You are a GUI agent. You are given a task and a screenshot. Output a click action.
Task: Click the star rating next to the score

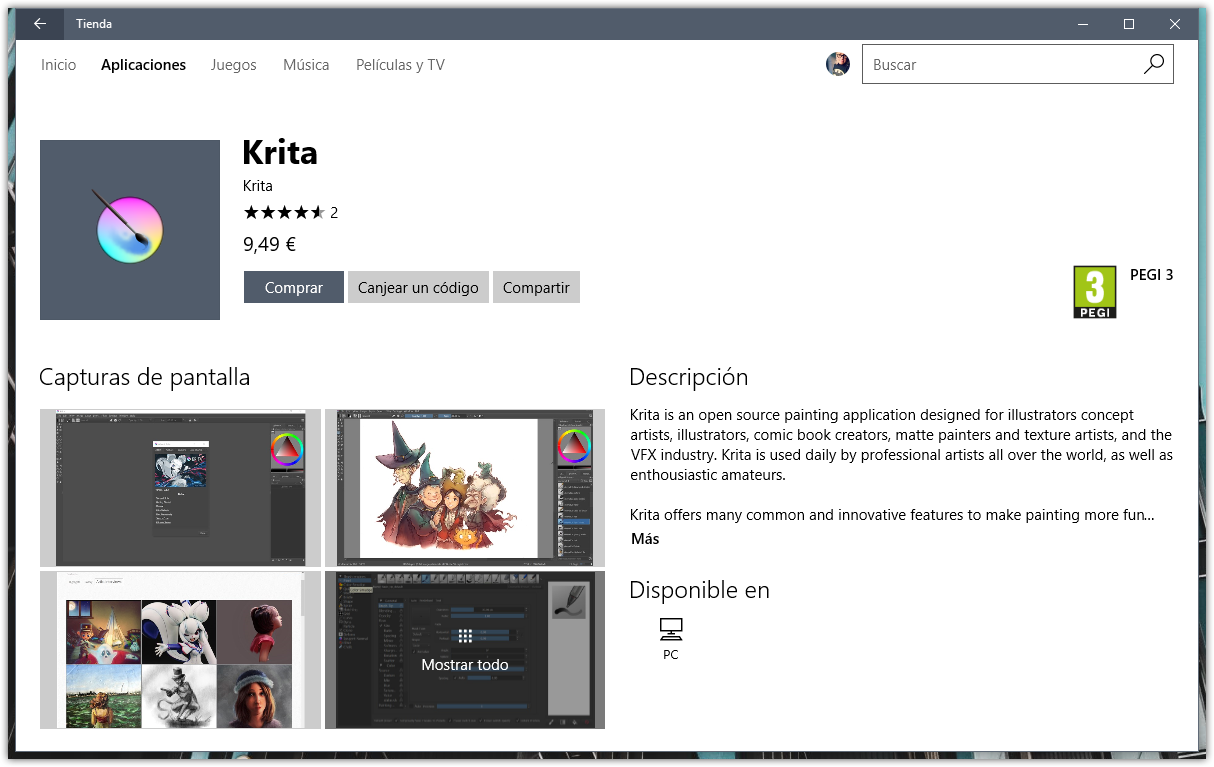click(x=284, y=212)
